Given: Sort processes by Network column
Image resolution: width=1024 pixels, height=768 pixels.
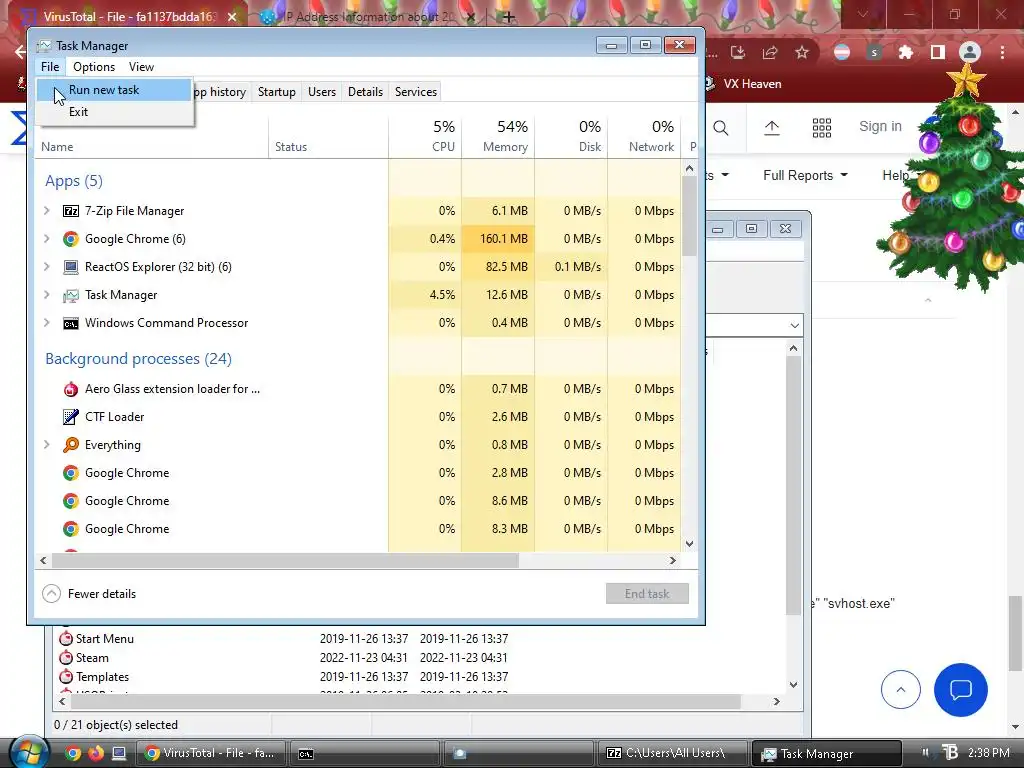Looking at the screenshot, I should [645, 136].
